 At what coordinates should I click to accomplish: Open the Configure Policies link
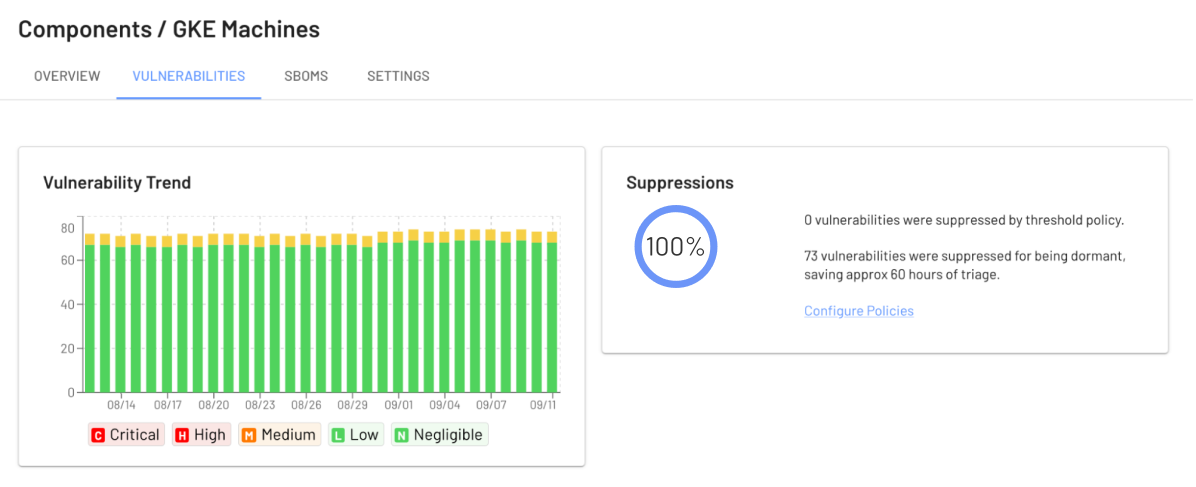(x=859, y=311)
